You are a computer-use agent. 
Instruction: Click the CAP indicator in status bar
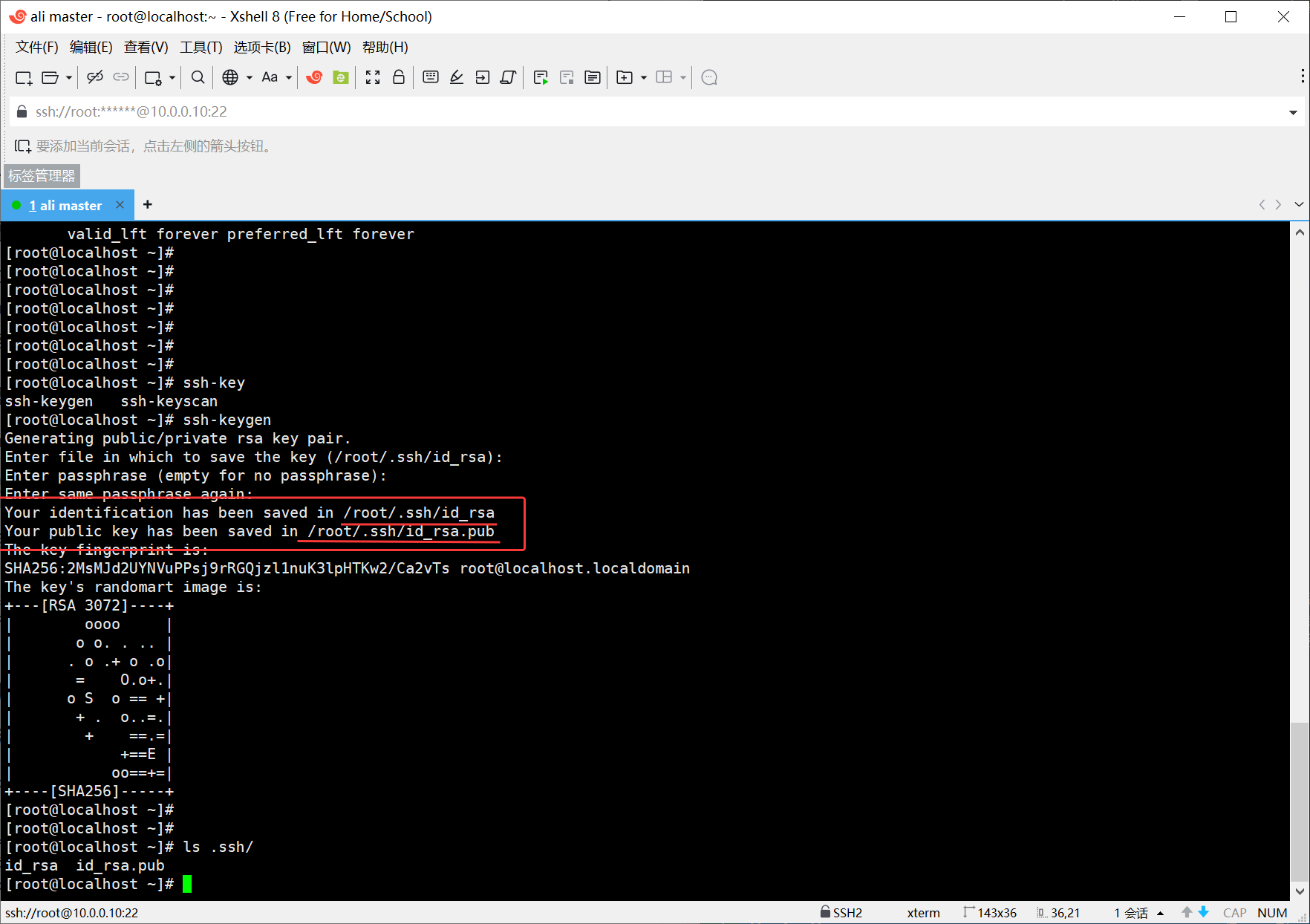point(1234,913)
